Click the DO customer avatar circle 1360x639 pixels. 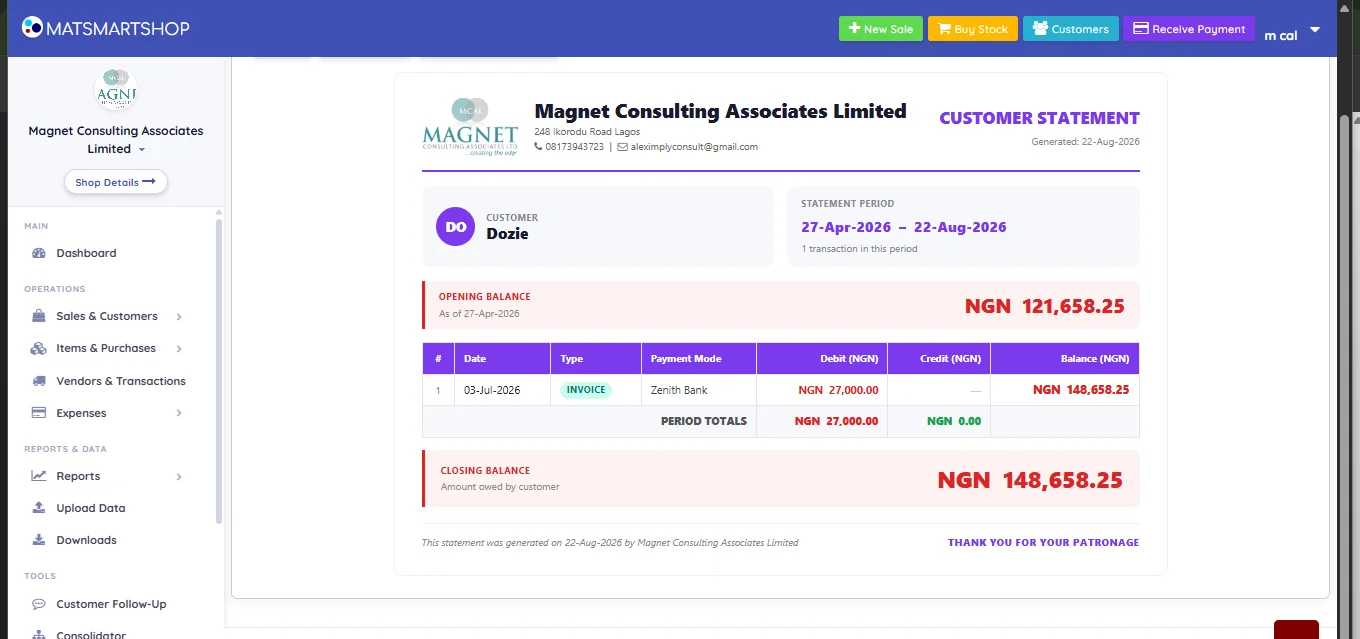(x=456, y=227)
